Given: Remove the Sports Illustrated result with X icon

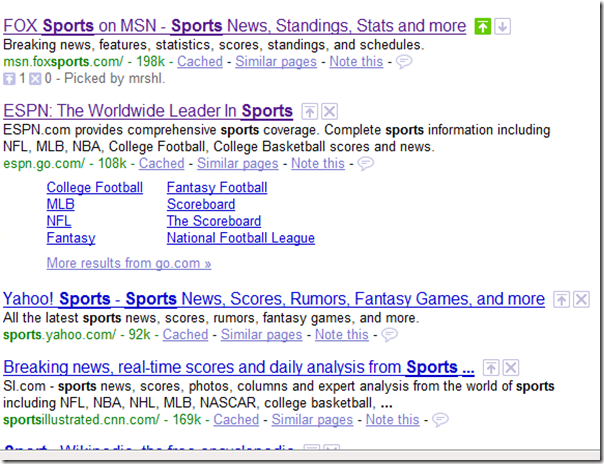Looking at the screenshot, I should (x=511, y=368).
